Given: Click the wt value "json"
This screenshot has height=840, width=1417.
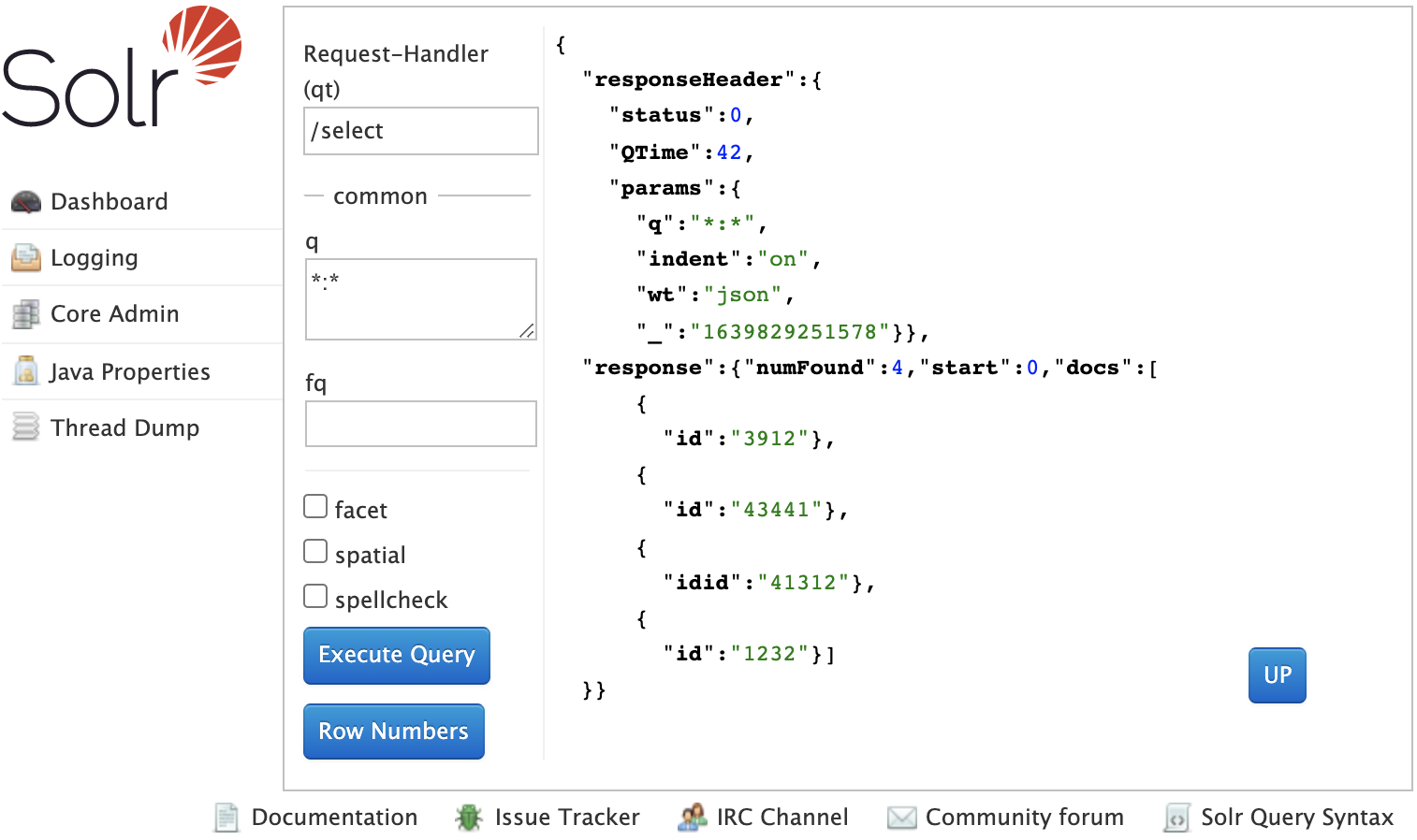Looking at the screenshot, I should 743,295.
